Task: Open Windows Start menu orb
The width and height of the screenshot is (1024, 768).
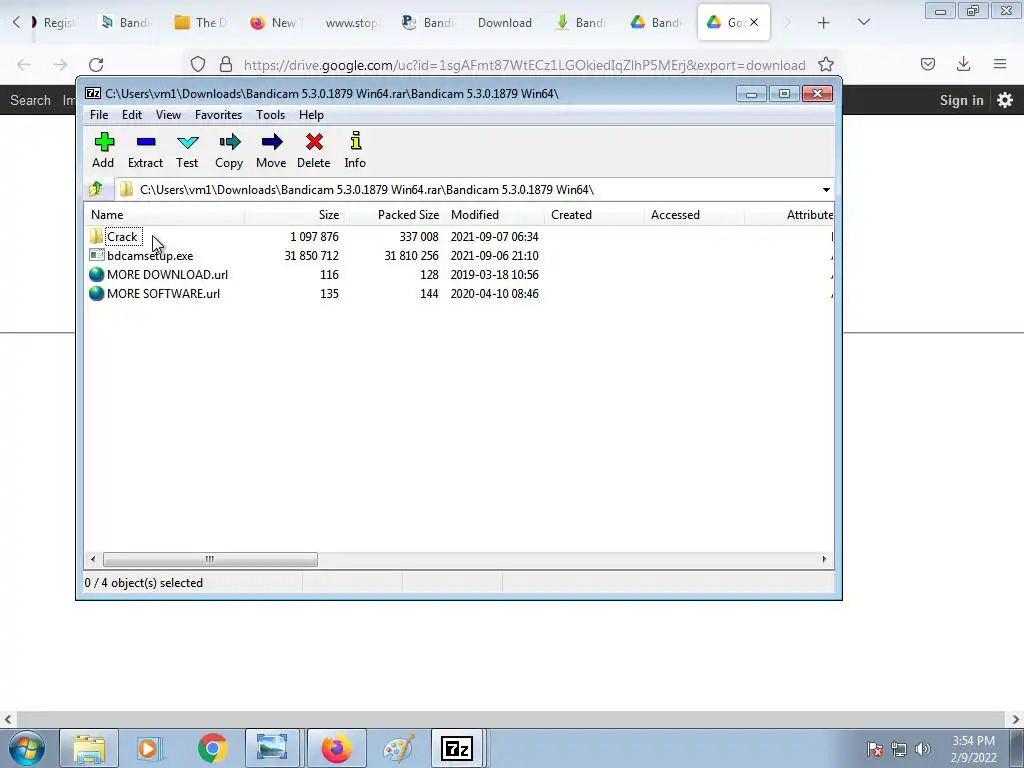Action: point(27,748)
